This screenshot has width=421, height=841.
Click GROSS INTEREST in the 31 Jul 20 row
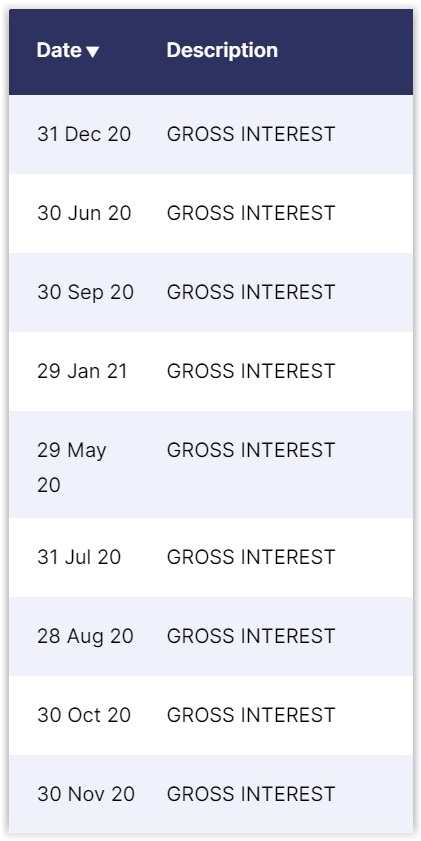click(251, 557)
